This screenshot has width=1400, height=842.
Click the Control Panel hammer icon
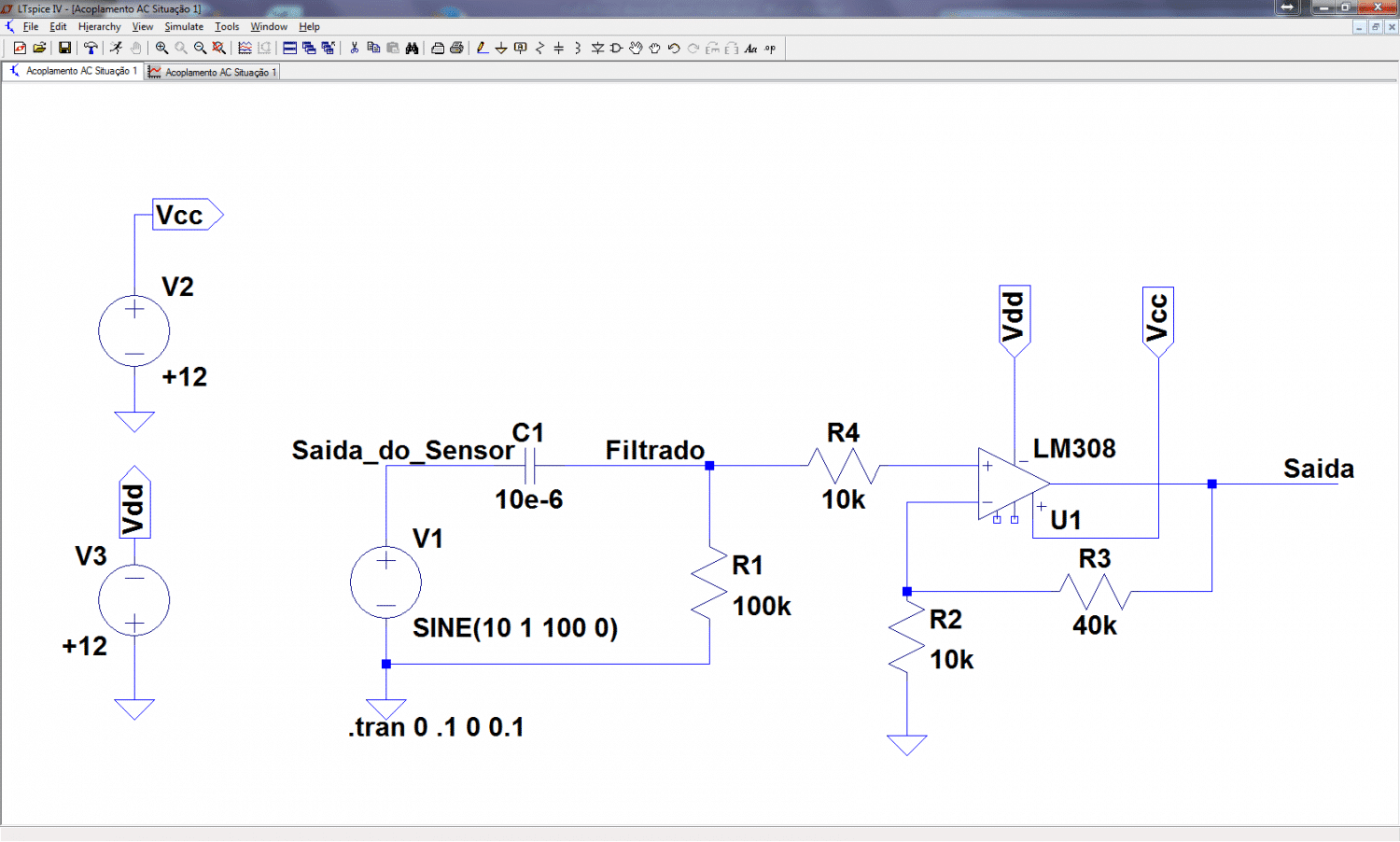pyautogui.click(x=91, y=48)
